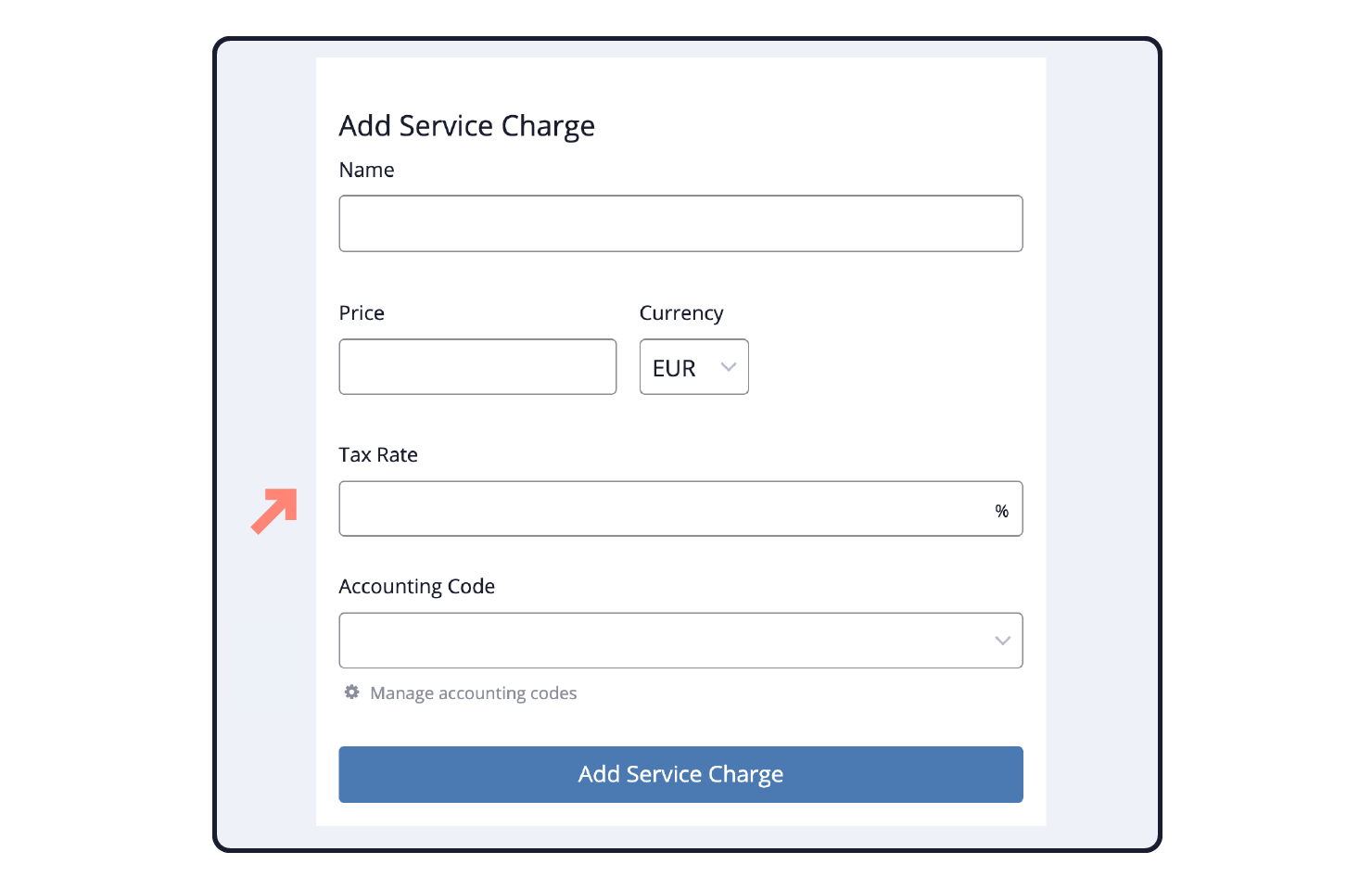The image size is (1372, 890).
Task: Open the Accounting Code dropdown
Action: 680,641
